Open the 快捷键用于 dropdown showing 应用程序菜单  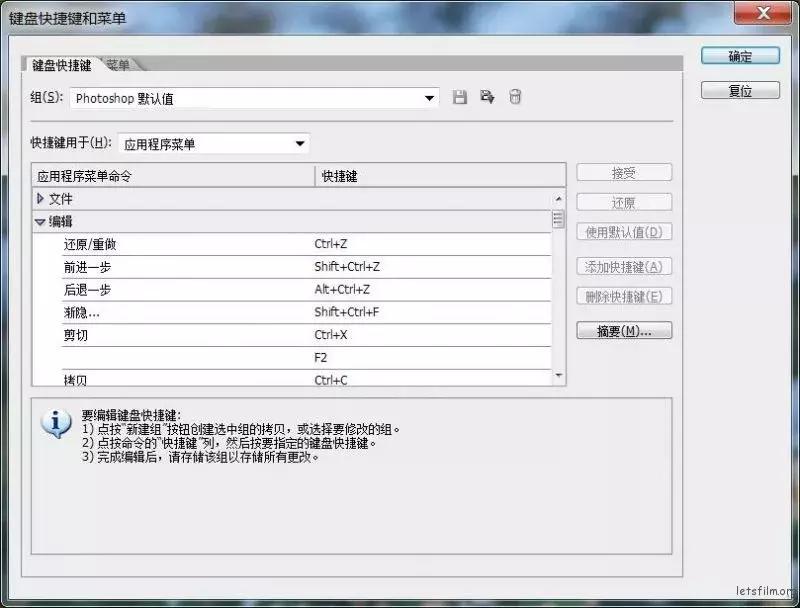(300, 143)
